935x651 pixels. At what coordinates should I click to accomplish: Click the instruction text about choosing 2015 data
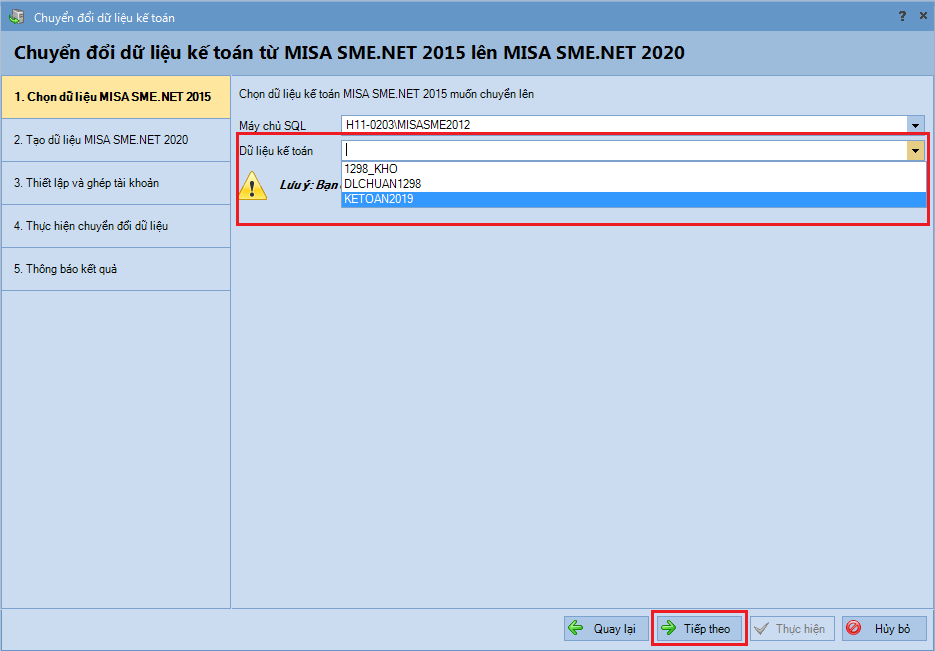click(x=386, y=94)
